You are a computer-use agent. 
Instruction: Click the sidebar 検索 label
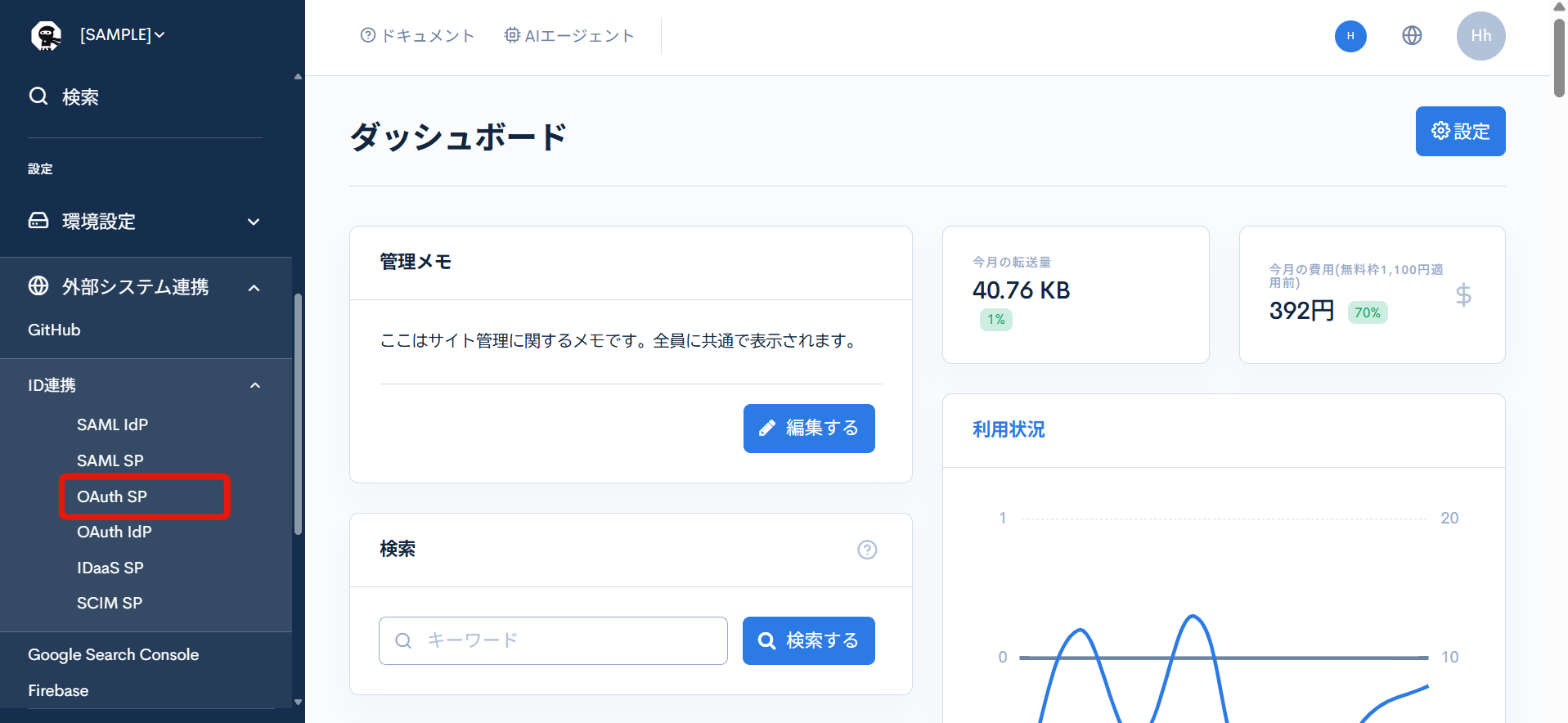[80, 97]
